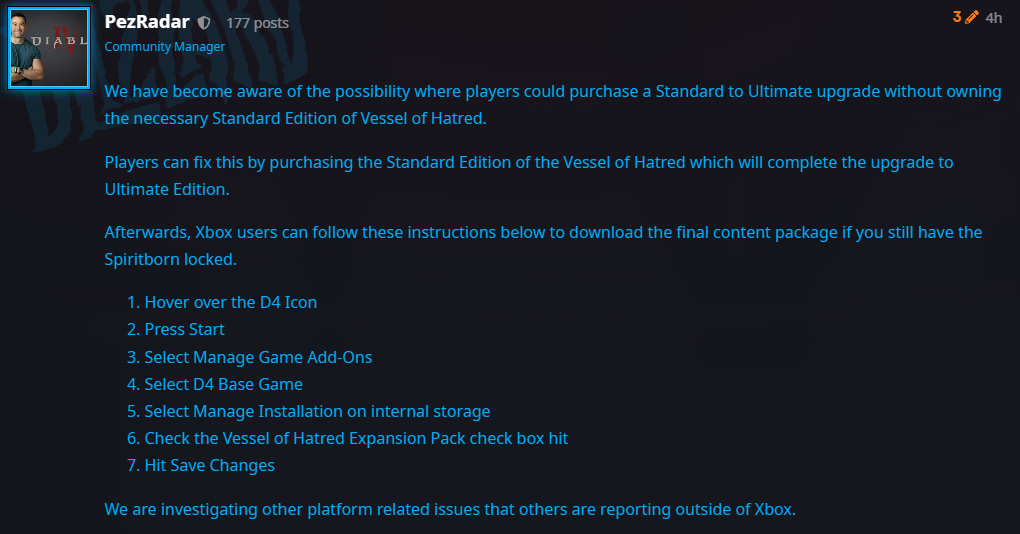This screenshot has width=1020, height=534.
Task: Open the 4h post timestamp link
Action: [x=993, y=17]
